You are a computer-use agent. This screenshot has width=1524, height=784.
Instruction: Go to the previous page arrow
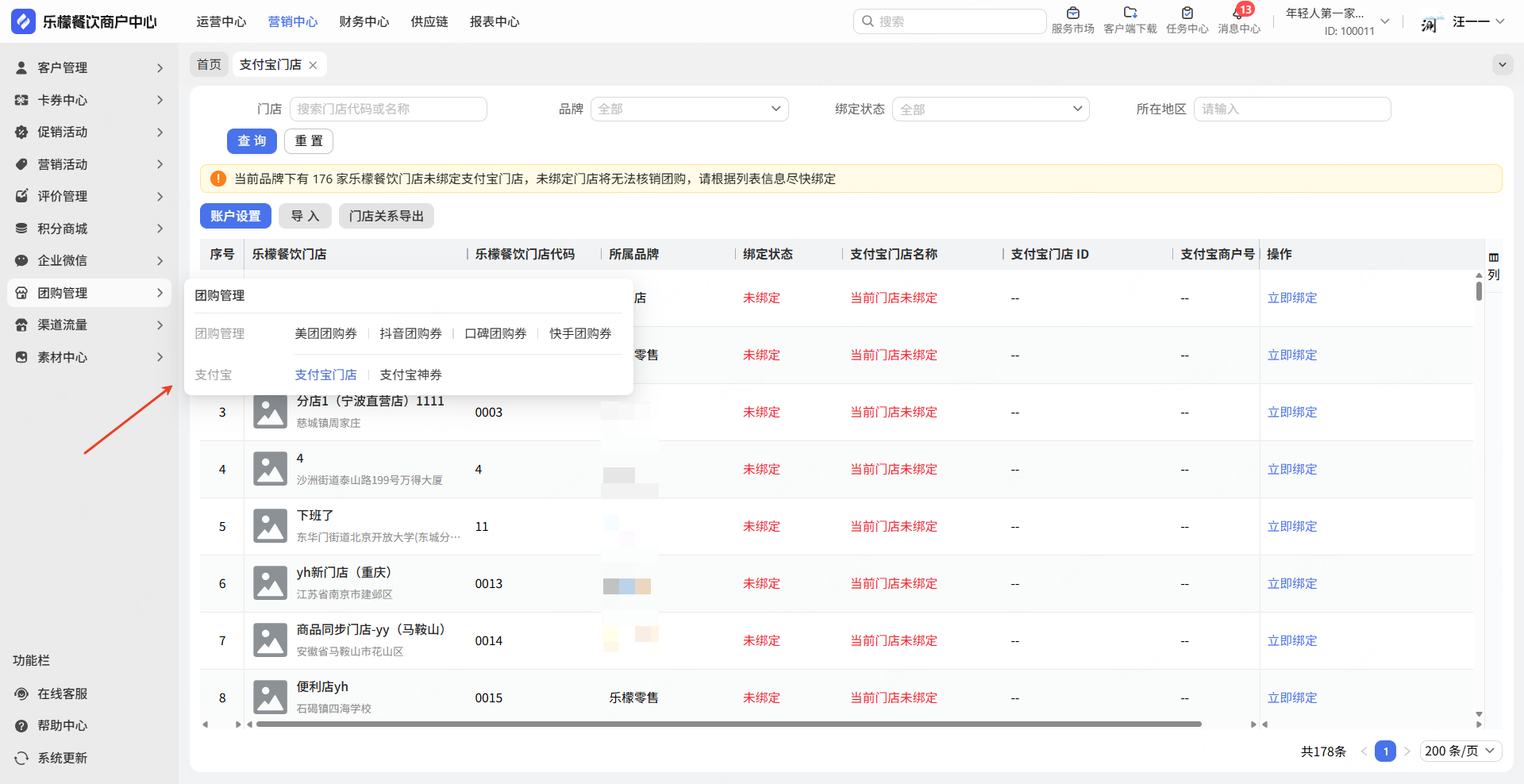pyautogui.click(x=1364, y=751)
